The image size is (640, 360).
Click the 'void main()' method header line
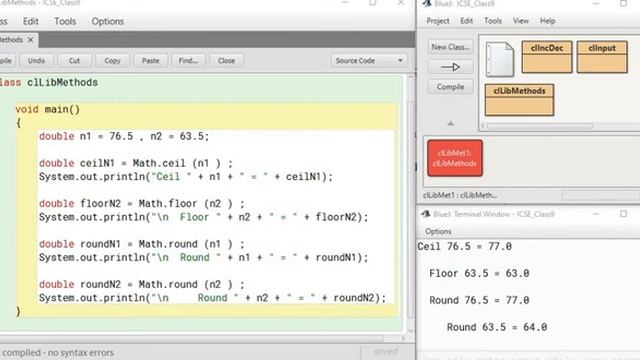point(48,109)
